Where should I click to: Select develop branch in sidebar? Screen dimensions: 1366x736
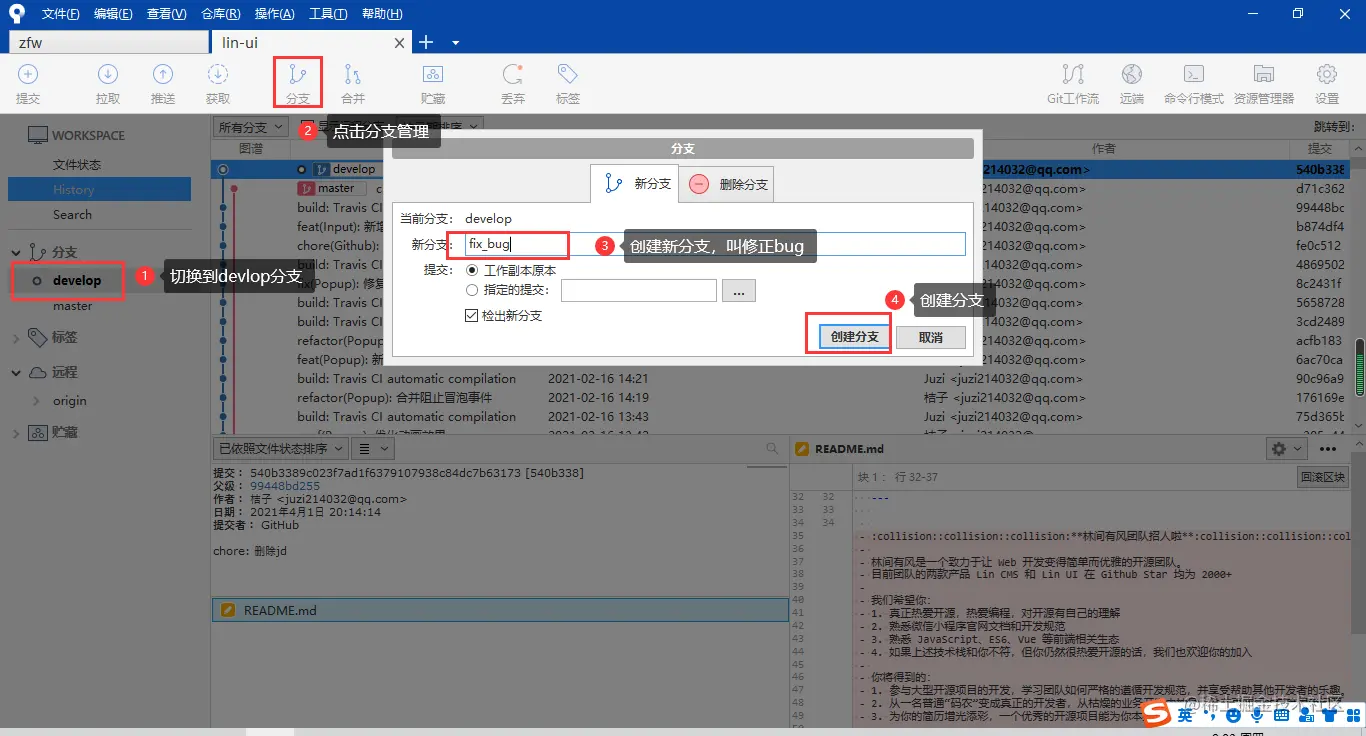(77, 281)
